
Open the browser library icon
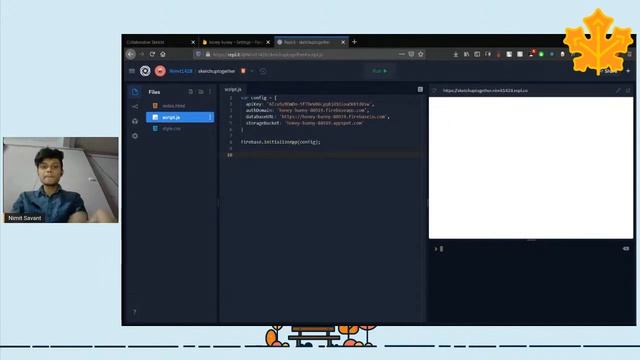click(466, 54)
